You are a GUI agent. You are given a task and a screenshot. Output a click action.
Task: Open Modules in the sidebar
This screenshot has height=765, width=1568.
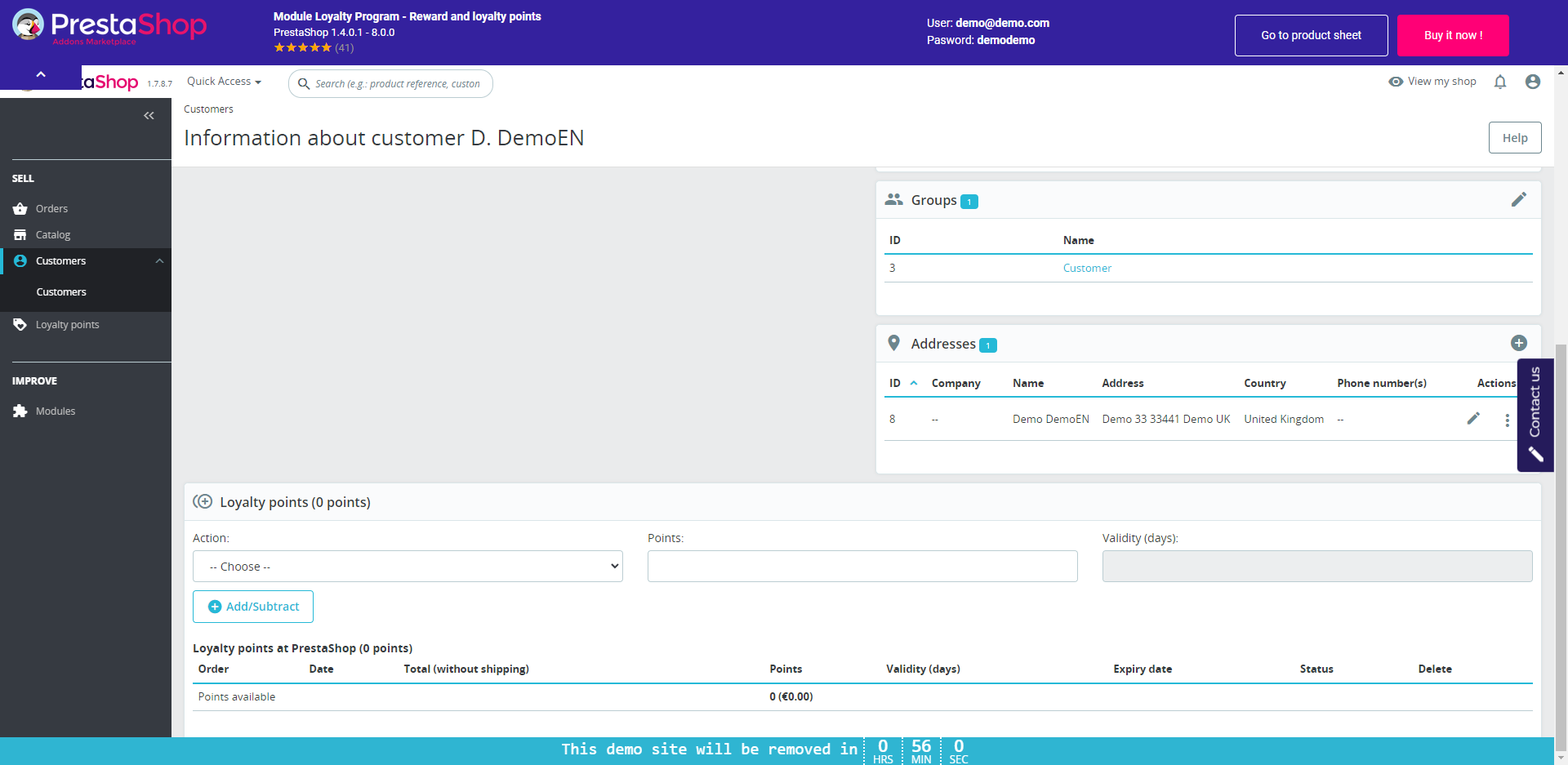[56, 411]
